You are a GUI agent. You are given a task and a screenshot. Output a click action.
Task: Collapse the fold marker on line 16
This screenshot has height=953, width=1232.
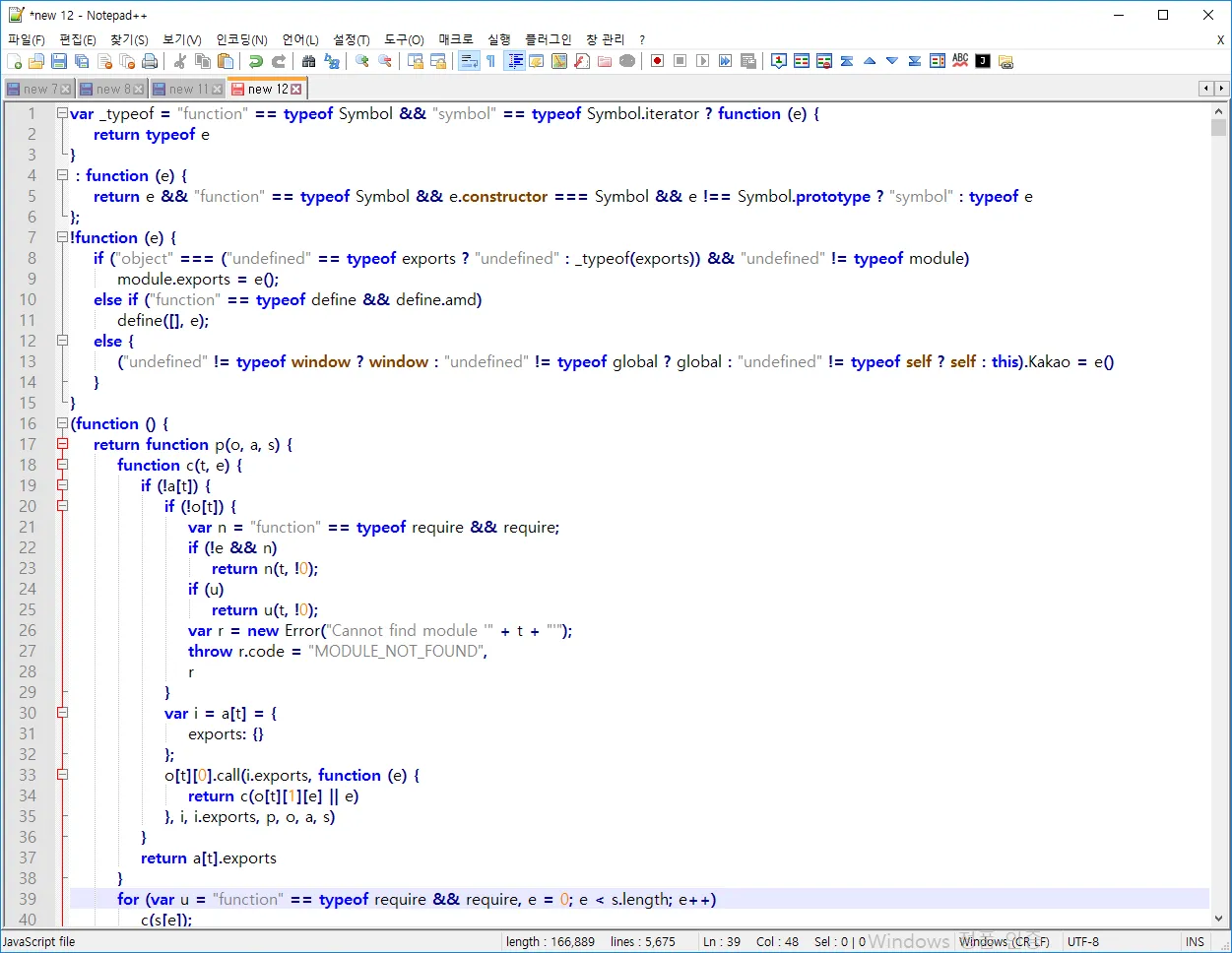tap(62, 423)
